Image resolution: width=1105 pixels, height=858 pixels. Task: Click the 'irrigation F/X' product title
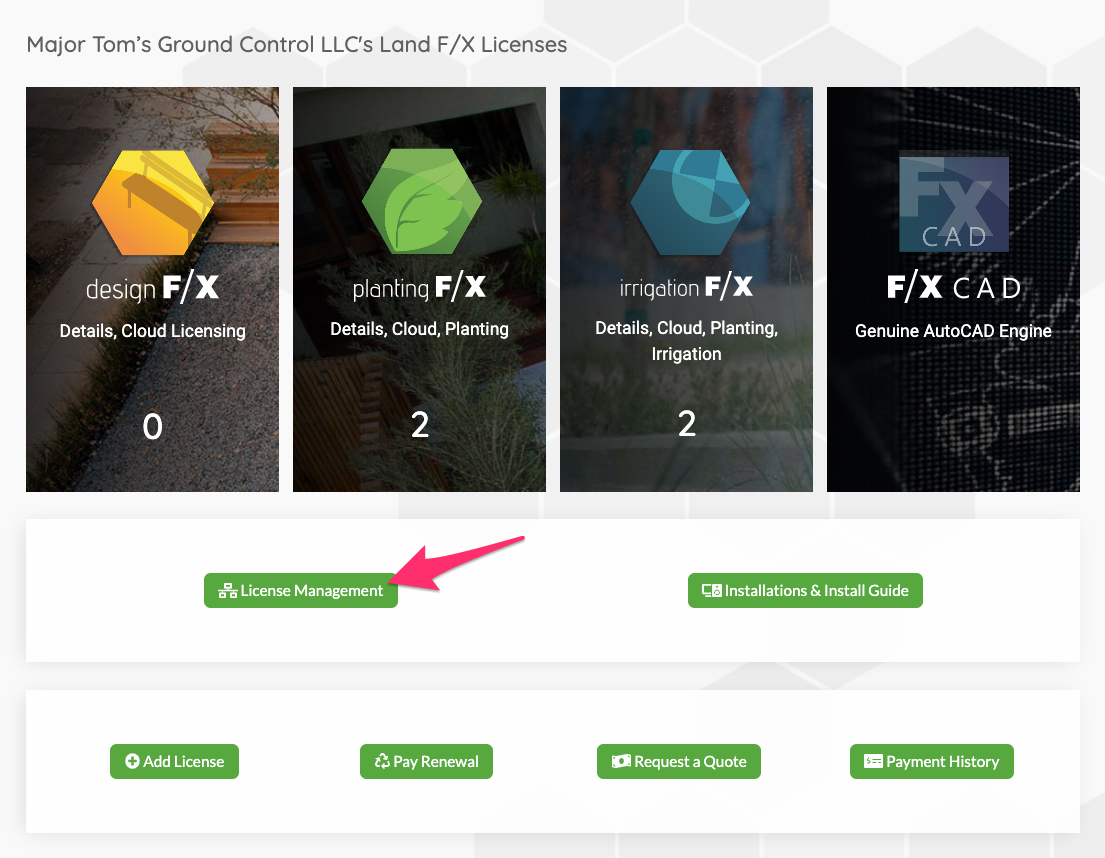(686, 287)
